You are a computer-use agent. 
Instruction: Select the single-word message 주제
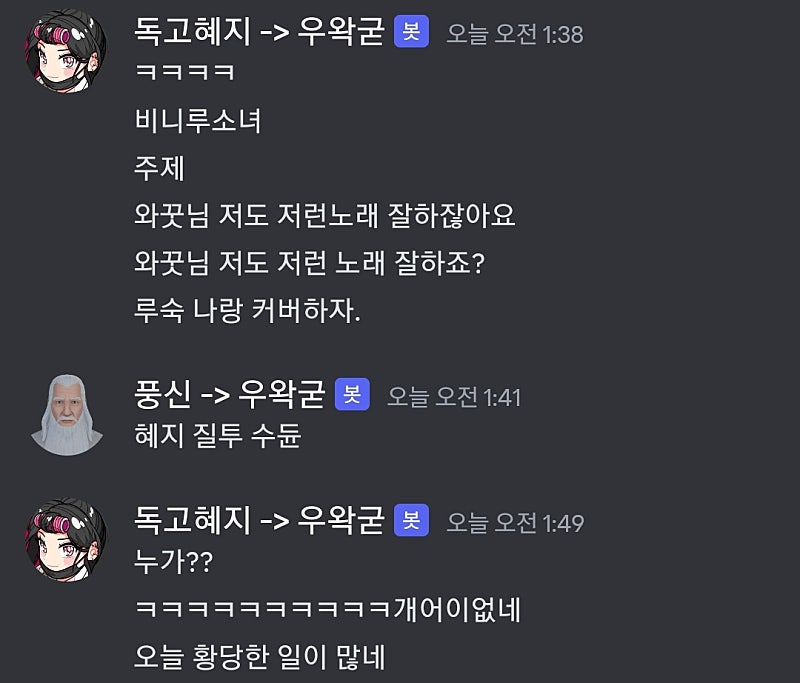tap(159, 168)
